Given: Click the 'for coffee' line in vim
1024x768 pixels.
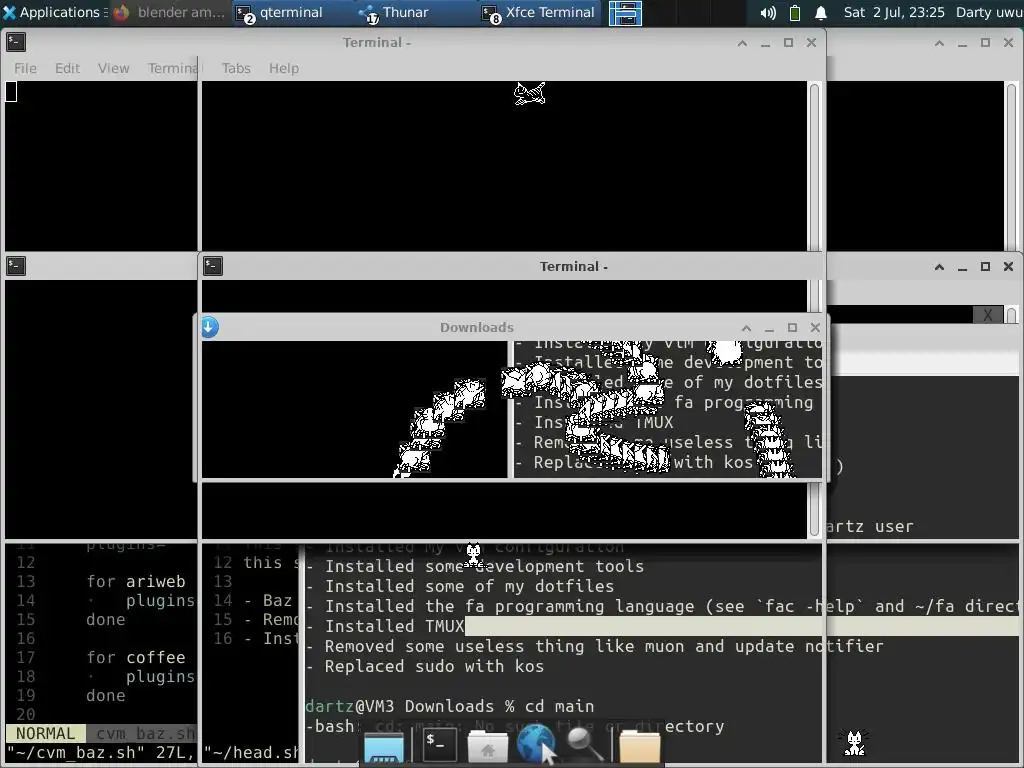Looking at the screenshot, I should pos(136,658).
